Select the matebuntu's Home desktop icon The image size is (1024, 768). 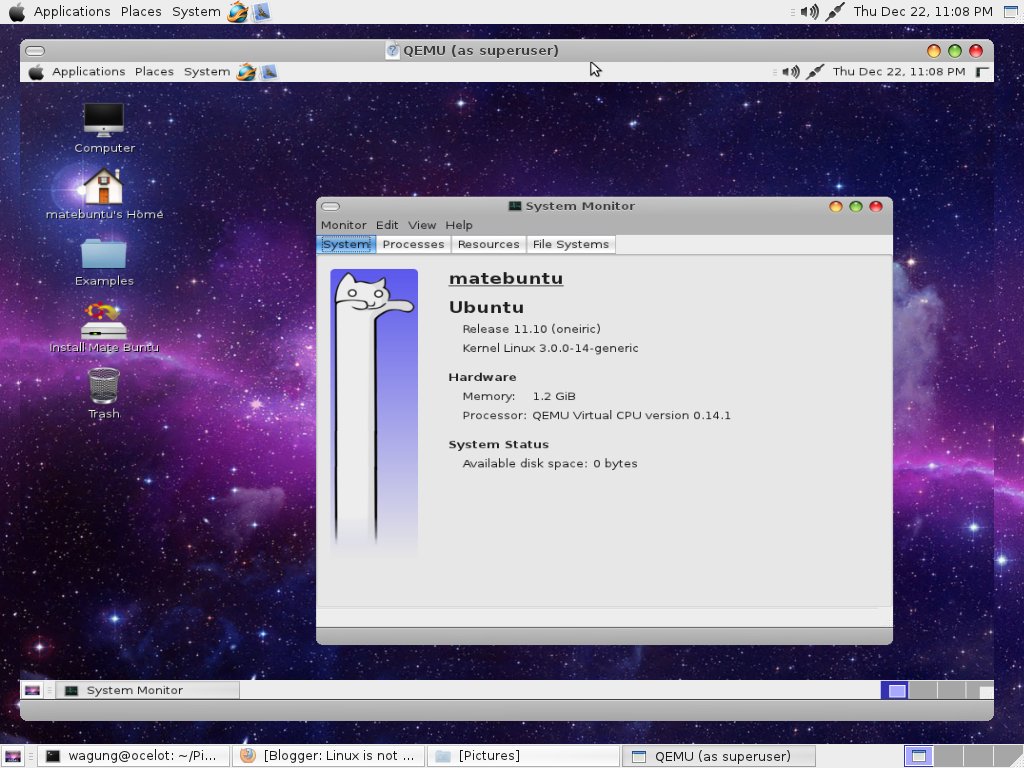pos(104,194)
